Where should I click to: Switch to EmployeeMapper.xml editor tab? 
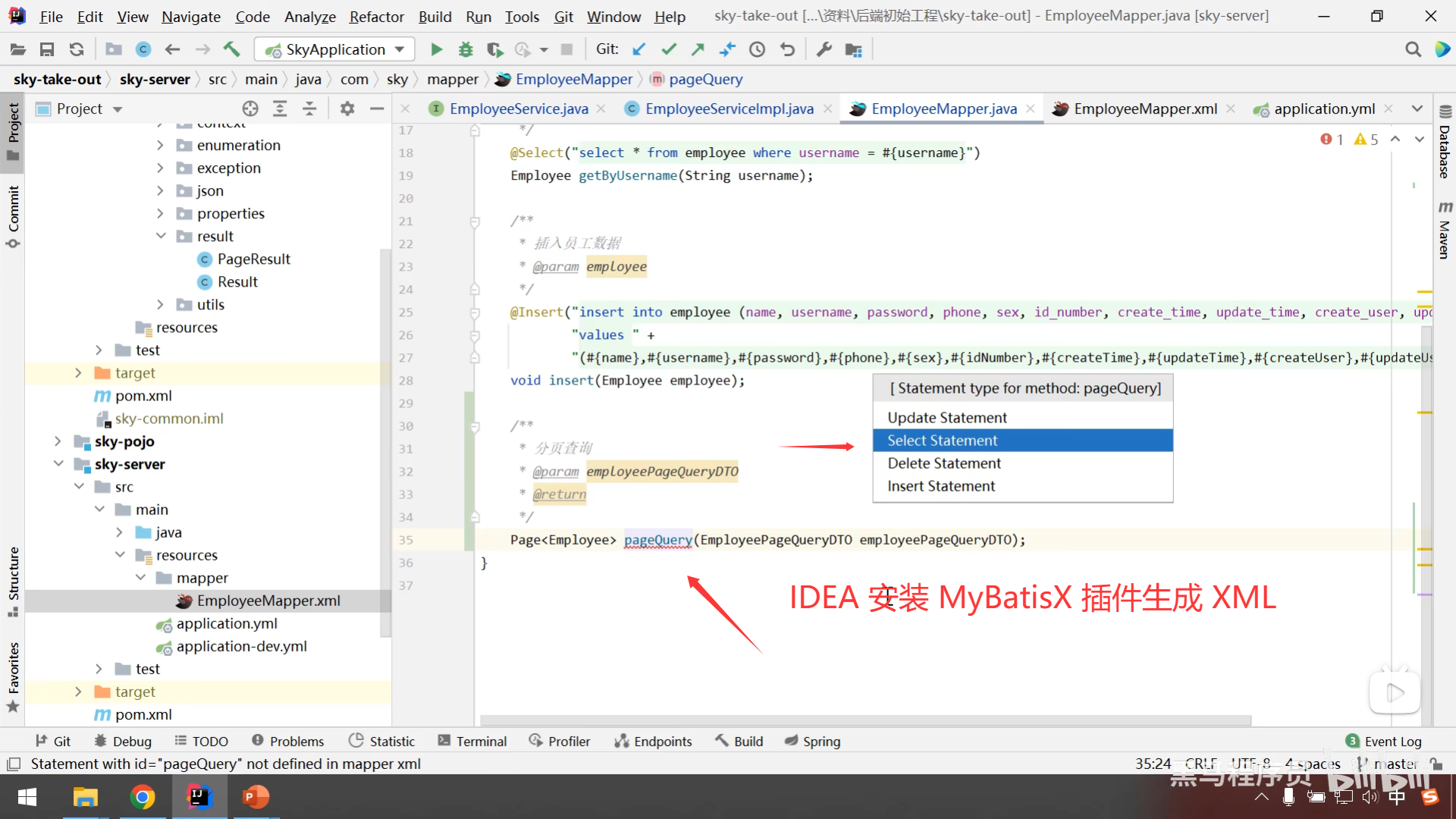tap(1145, 108)
